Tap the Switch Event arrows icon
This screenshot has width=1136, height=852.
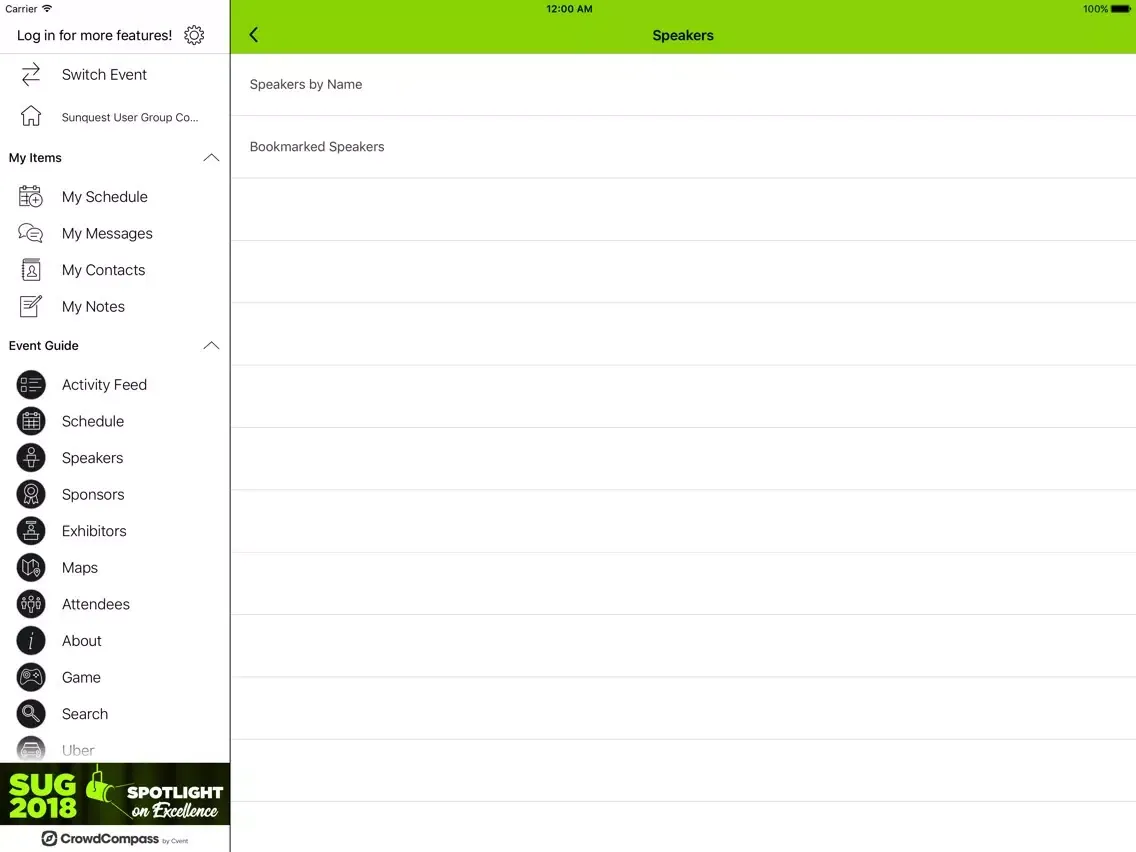(30, 75)
